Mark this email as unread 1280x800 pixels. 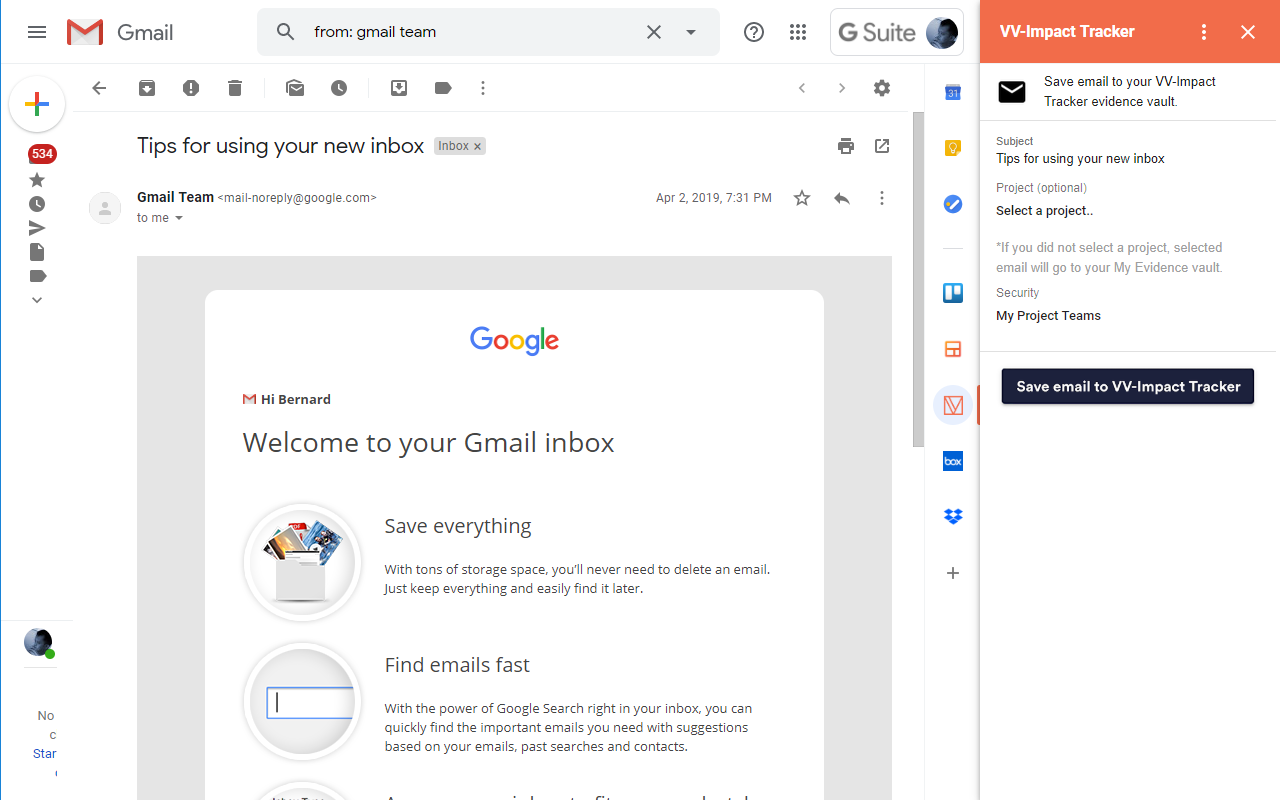pyautogui.click(x=295, y=88)
